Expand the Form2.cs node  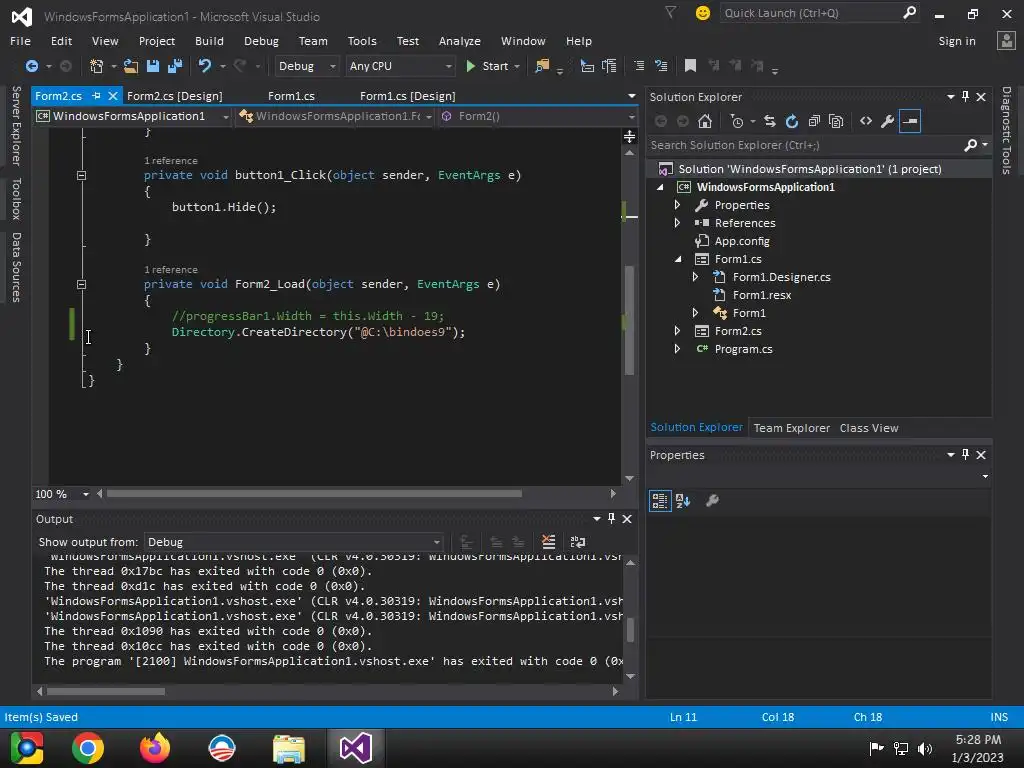coord(677,331)
